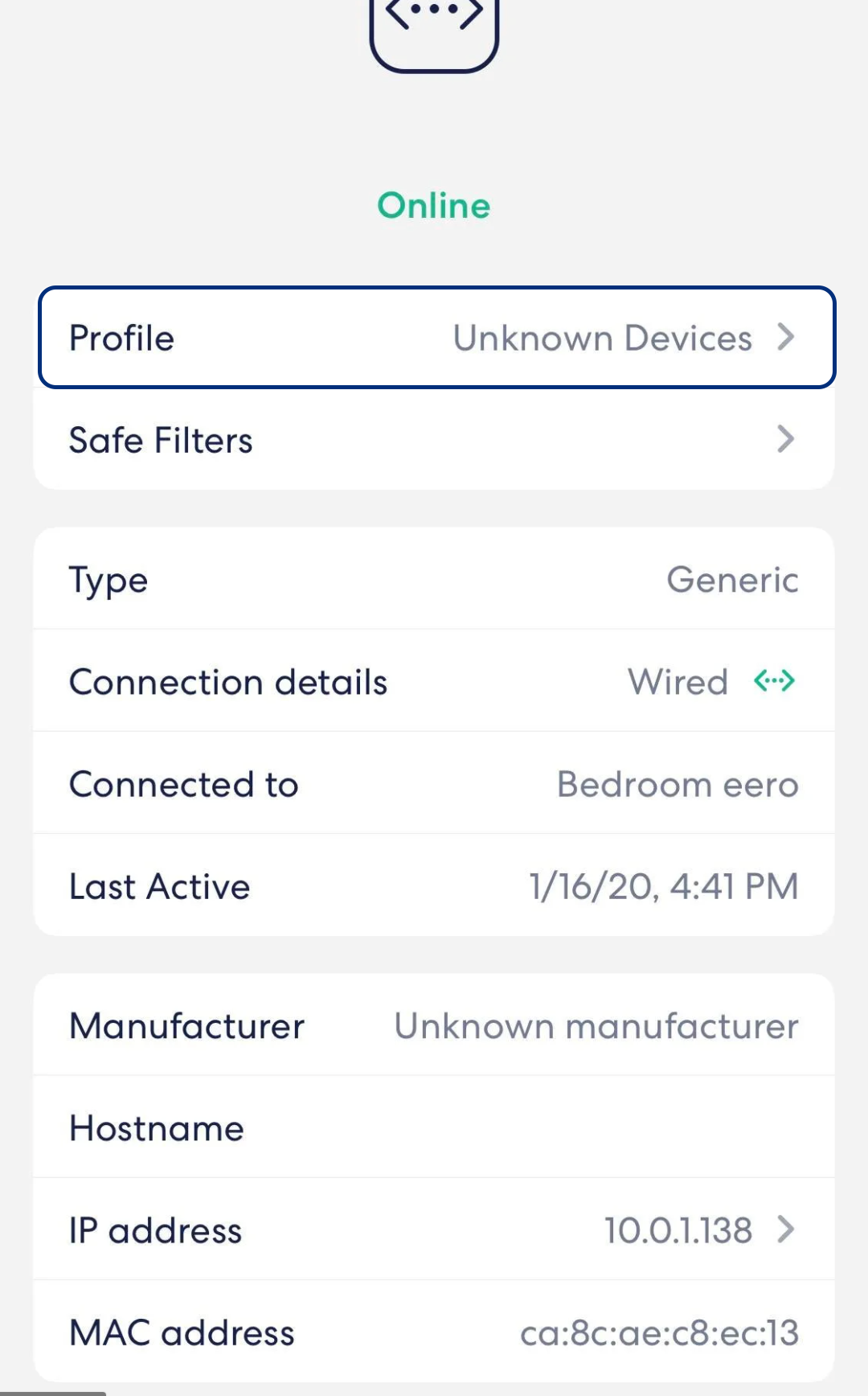Image resolution: width=868 pixels, height=1396 pixels.
Task: Click the Manufacturer row
Action: click(x=434, y=1025)
